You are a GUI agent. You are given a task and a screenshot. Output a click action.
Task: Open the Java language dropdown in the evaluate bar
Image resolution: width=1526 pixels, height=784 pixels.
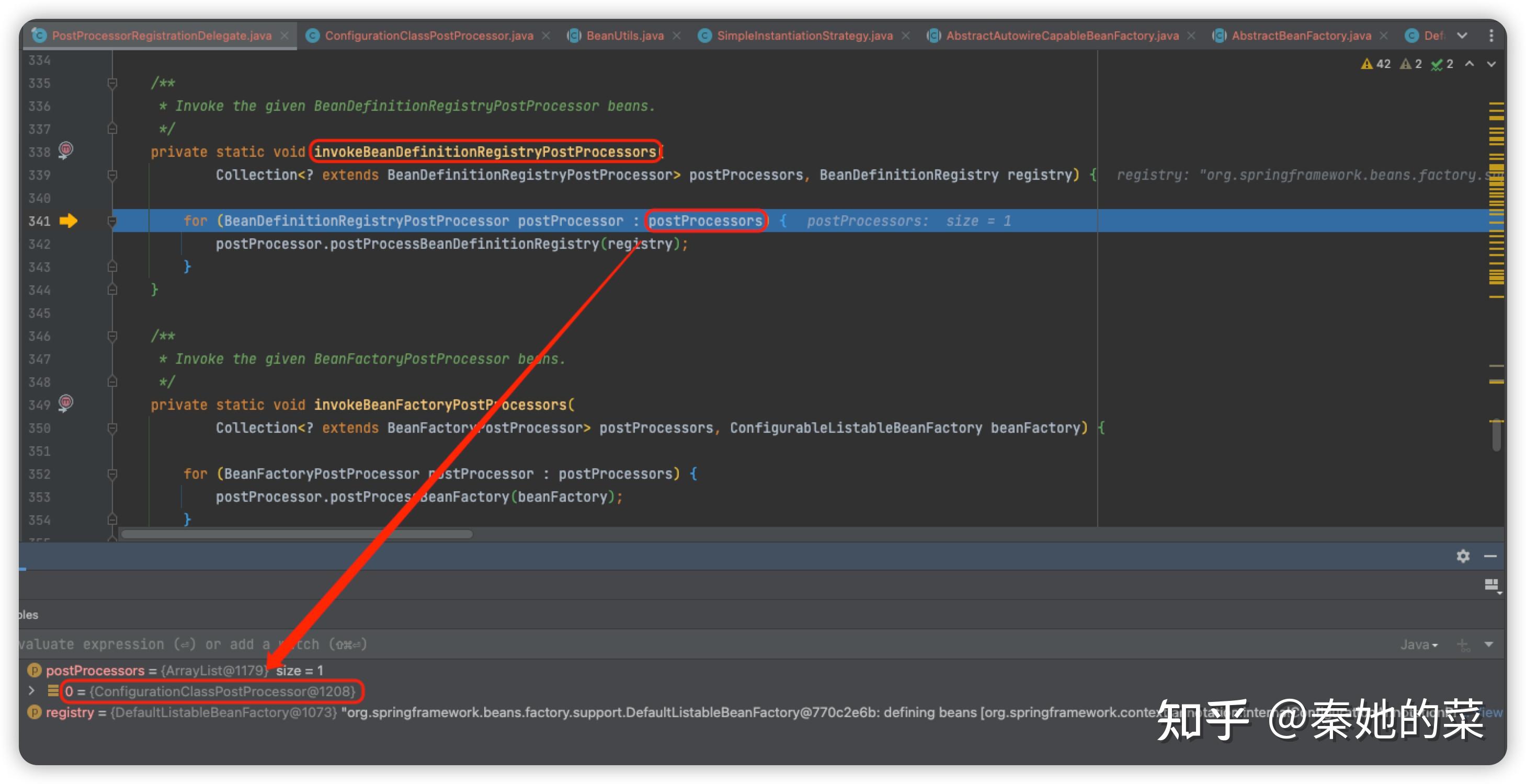tap(1418, 644)
